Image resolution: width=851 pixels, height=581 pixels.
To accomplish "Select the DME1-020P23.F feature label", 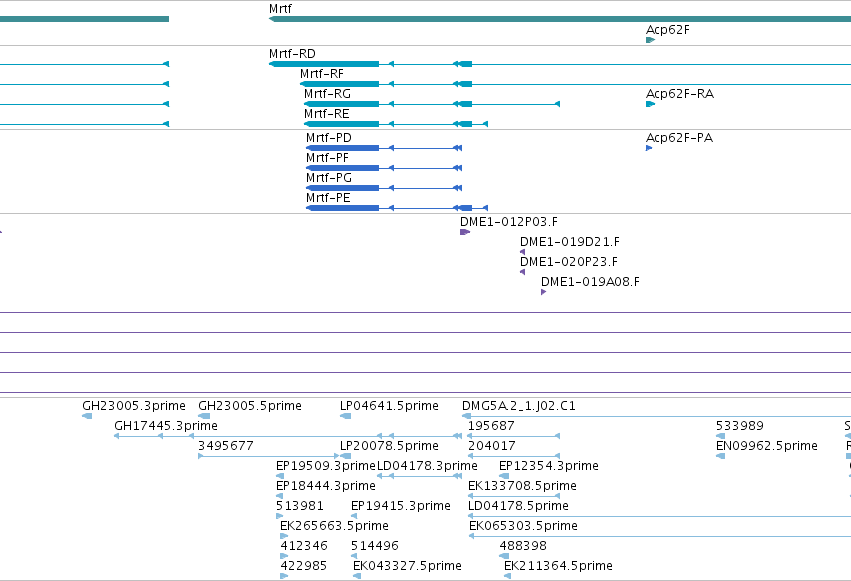I will [x=569, y=262].
